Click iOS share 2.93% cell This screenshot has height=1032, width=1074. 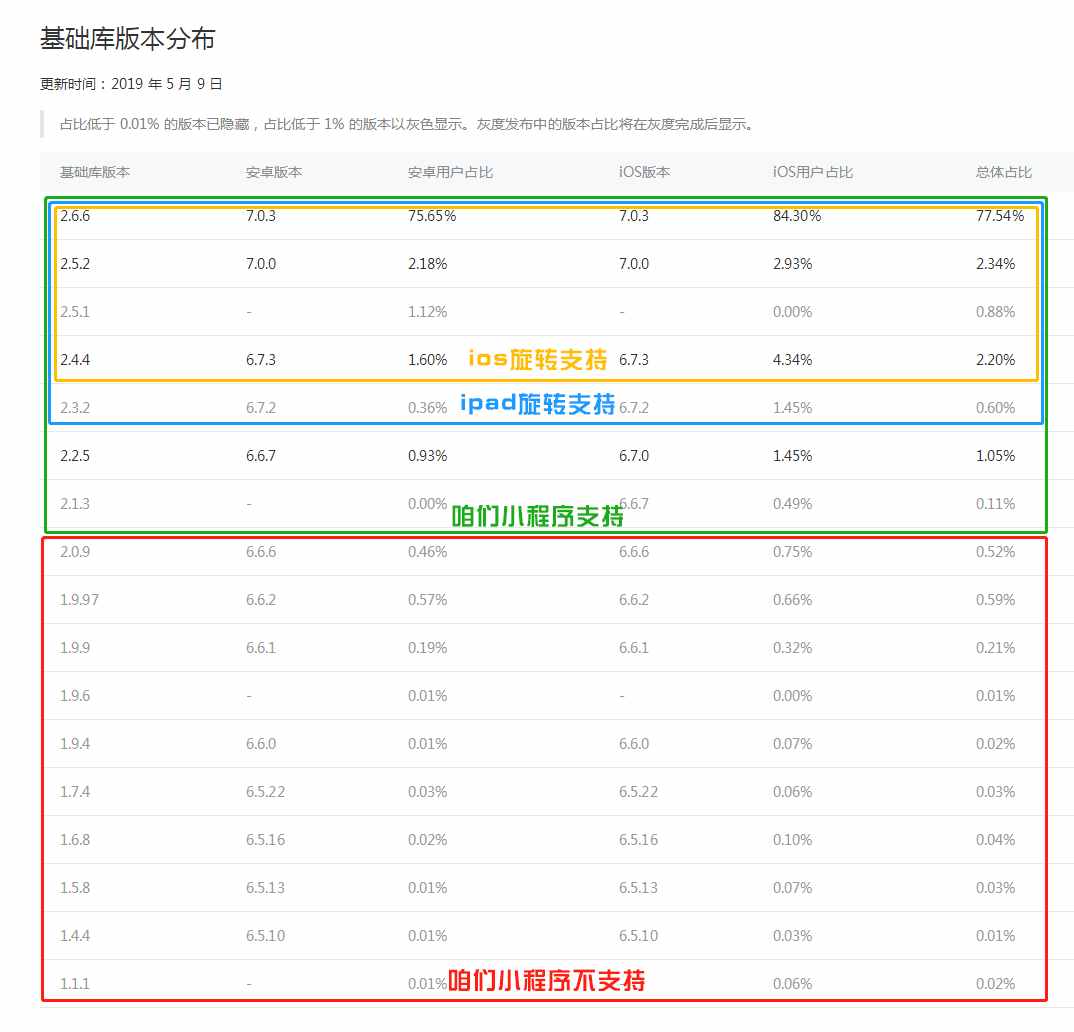pos(792,264)
